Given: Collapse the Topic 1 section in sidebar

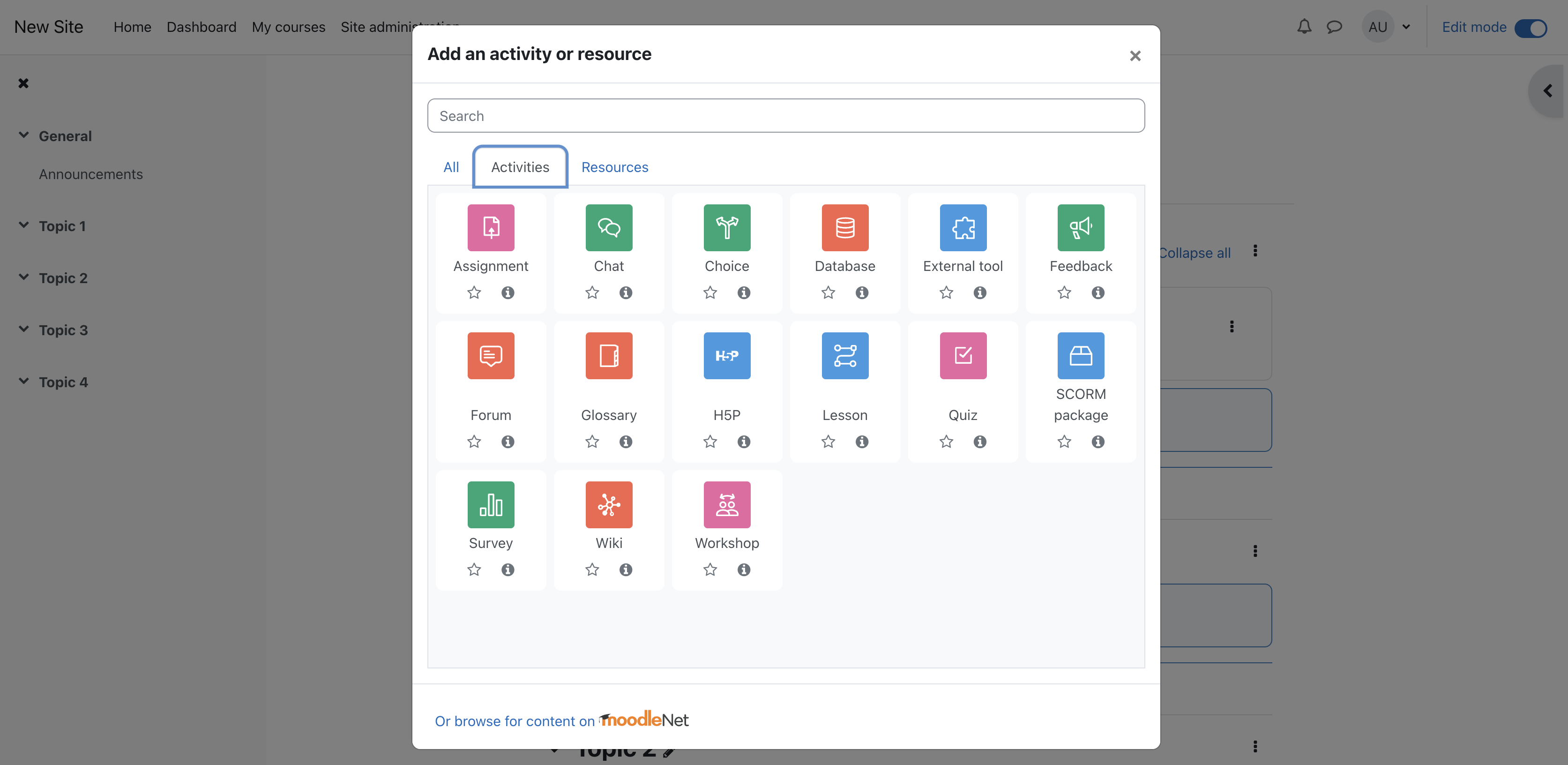Looking at the screenshot, I should [x=24, y=225].
